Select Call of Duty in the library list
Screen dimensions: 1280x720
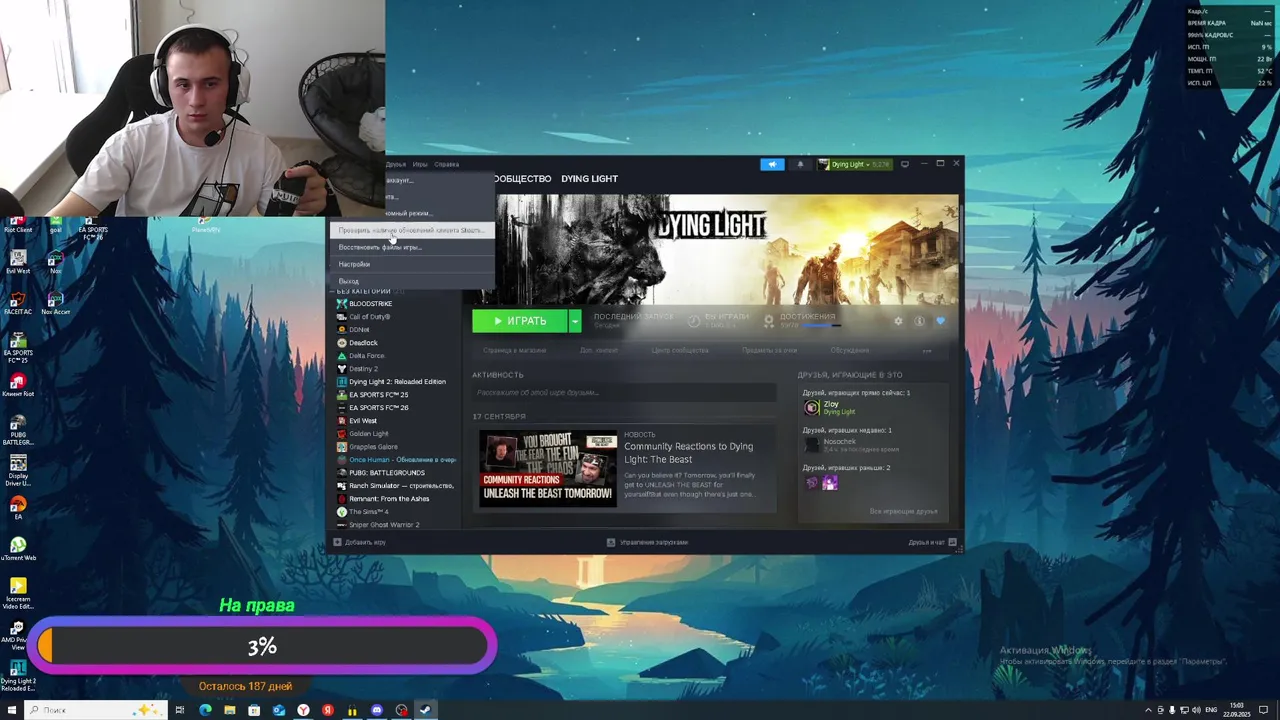point(369,317)
